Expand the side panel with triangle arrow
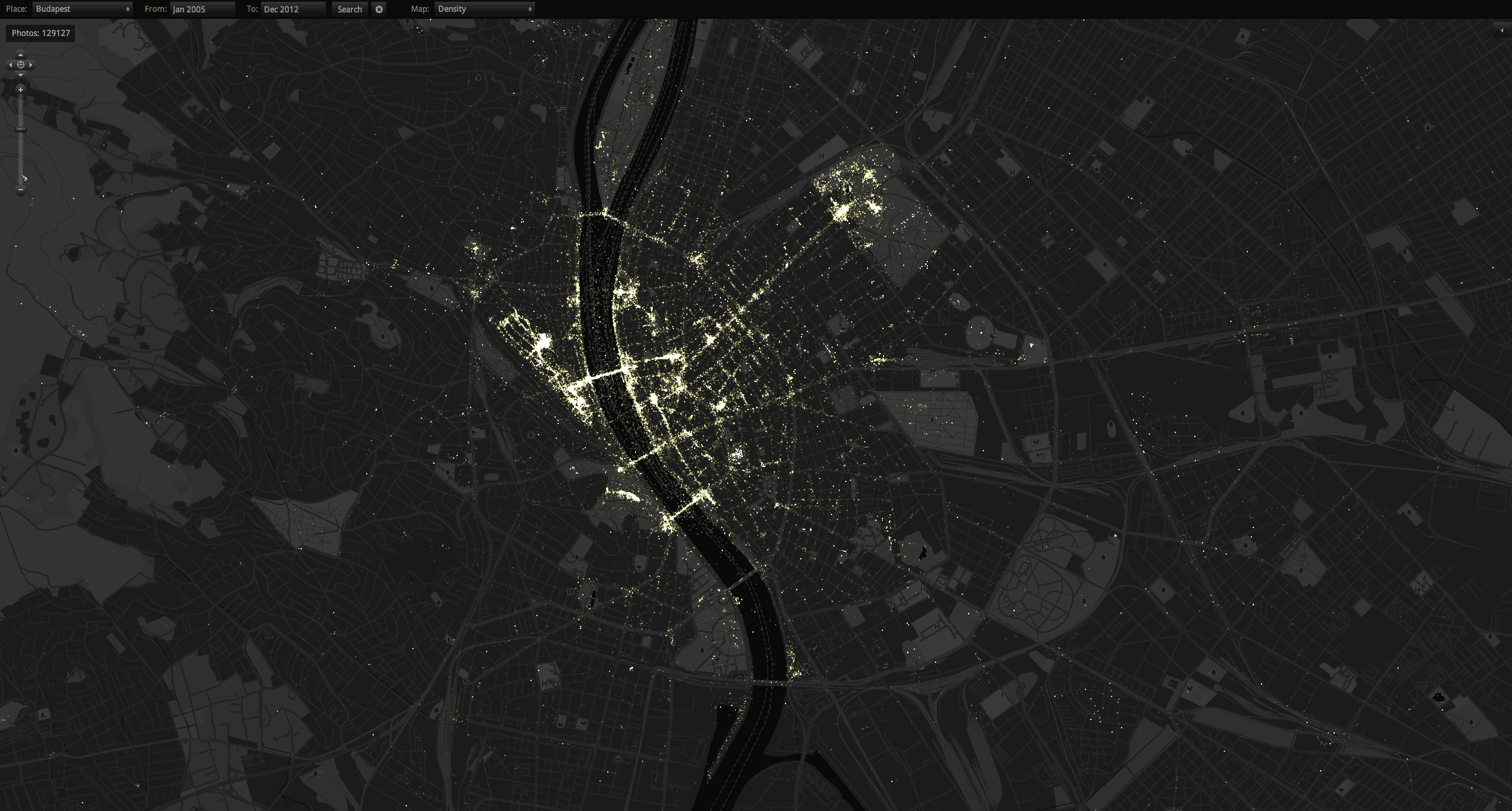 (x=1502, y=30)
